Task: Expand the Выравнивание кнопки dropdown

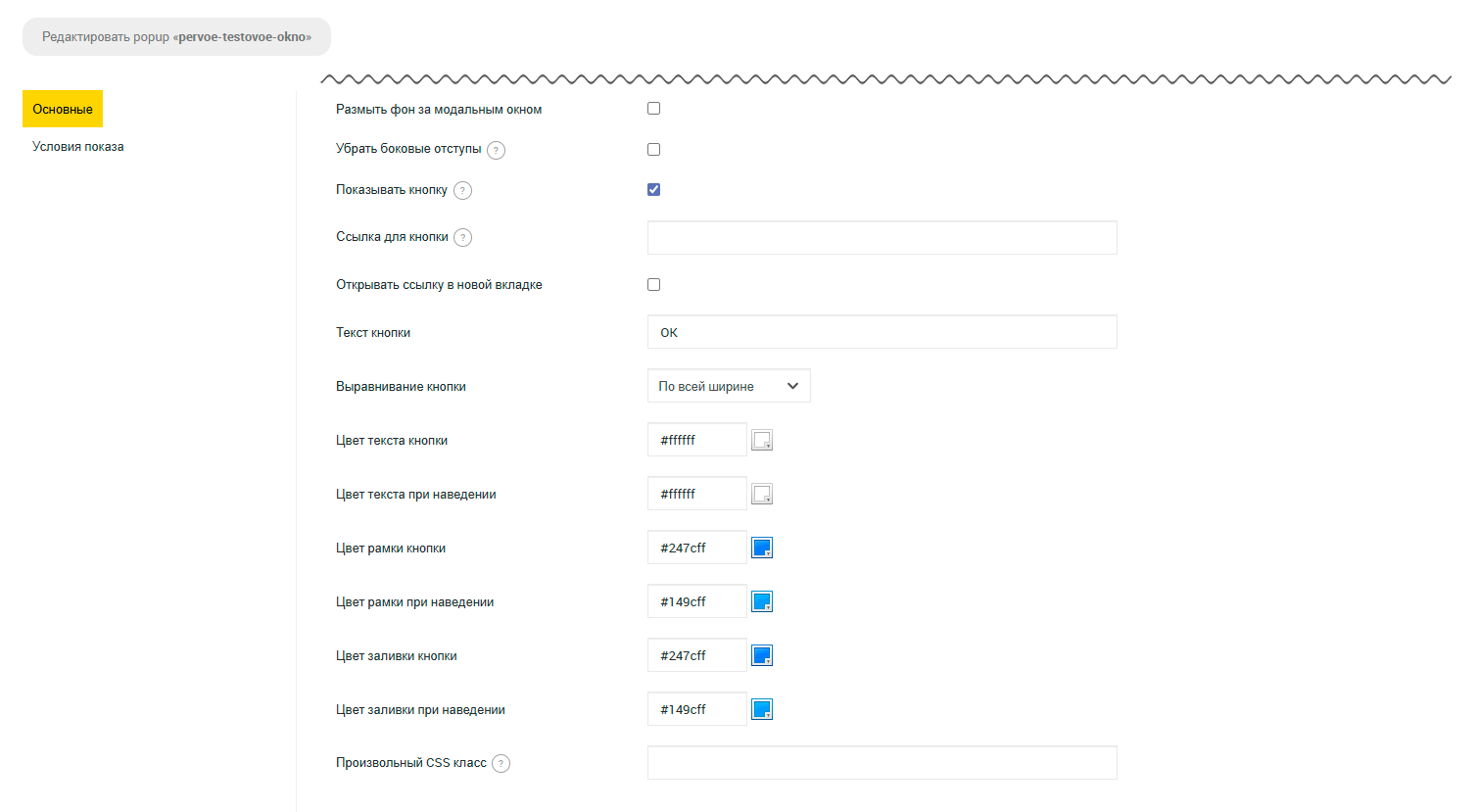Action: click(729, 386)
